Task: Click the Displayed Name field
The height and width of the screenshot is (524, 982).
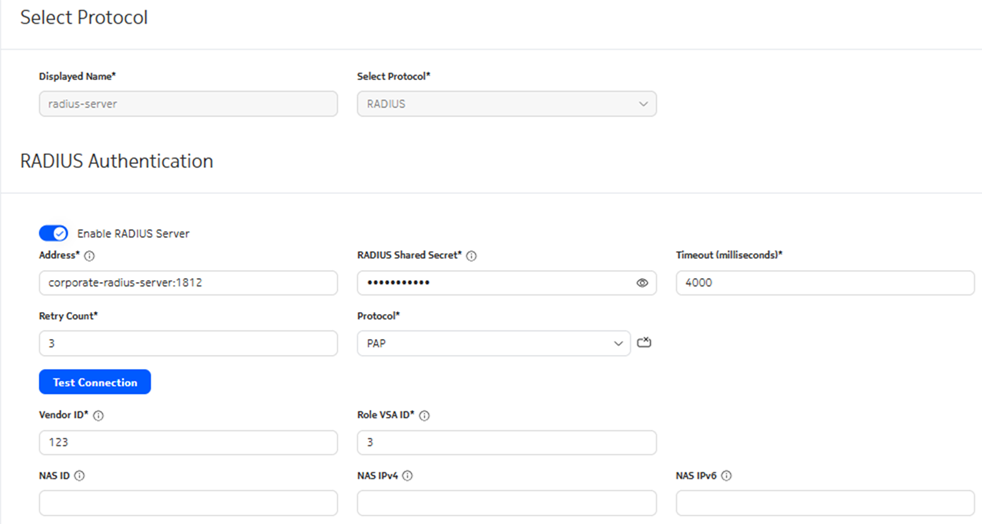Action: [x=188, y=104]
